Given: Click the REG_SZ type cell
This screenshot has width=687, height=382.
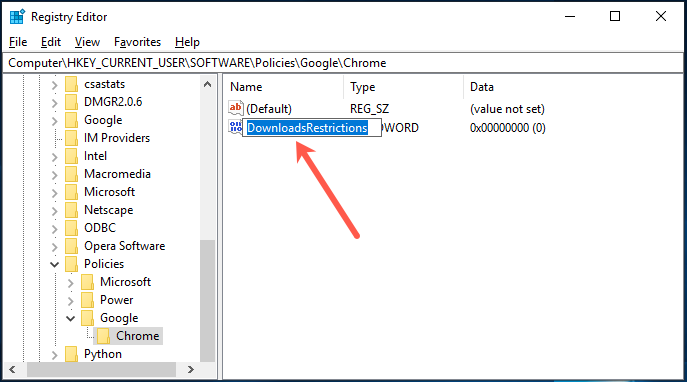Looking at the screenshot, I should click(369, 109).
